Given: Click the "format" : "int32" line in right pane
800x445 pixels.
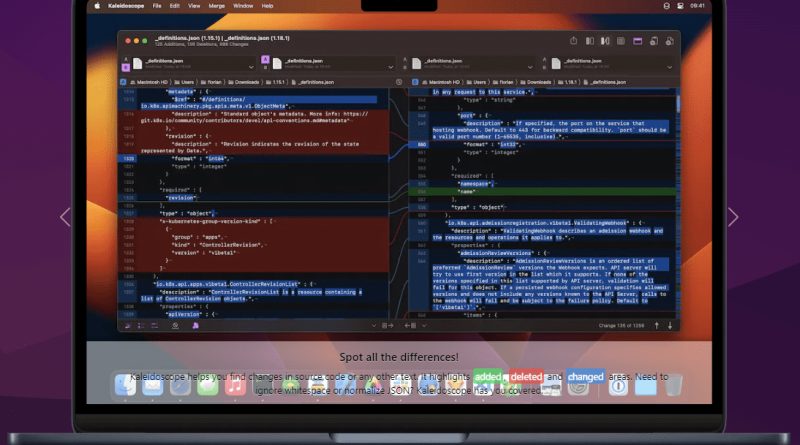Looking at the screenshot, I should [542, 144].
